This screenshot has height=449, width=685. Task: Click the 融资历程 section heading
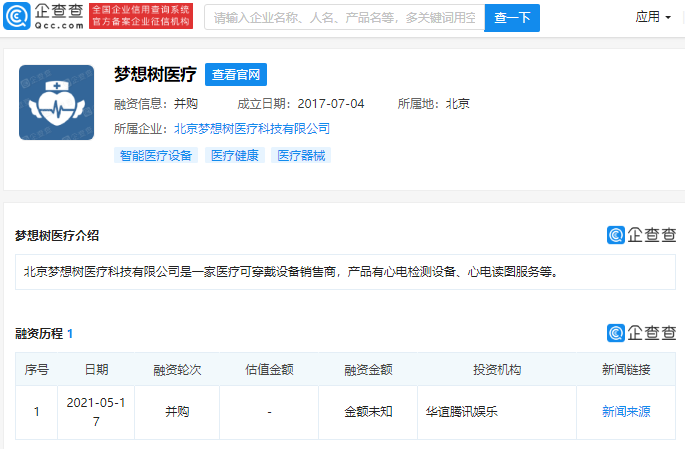39,333
